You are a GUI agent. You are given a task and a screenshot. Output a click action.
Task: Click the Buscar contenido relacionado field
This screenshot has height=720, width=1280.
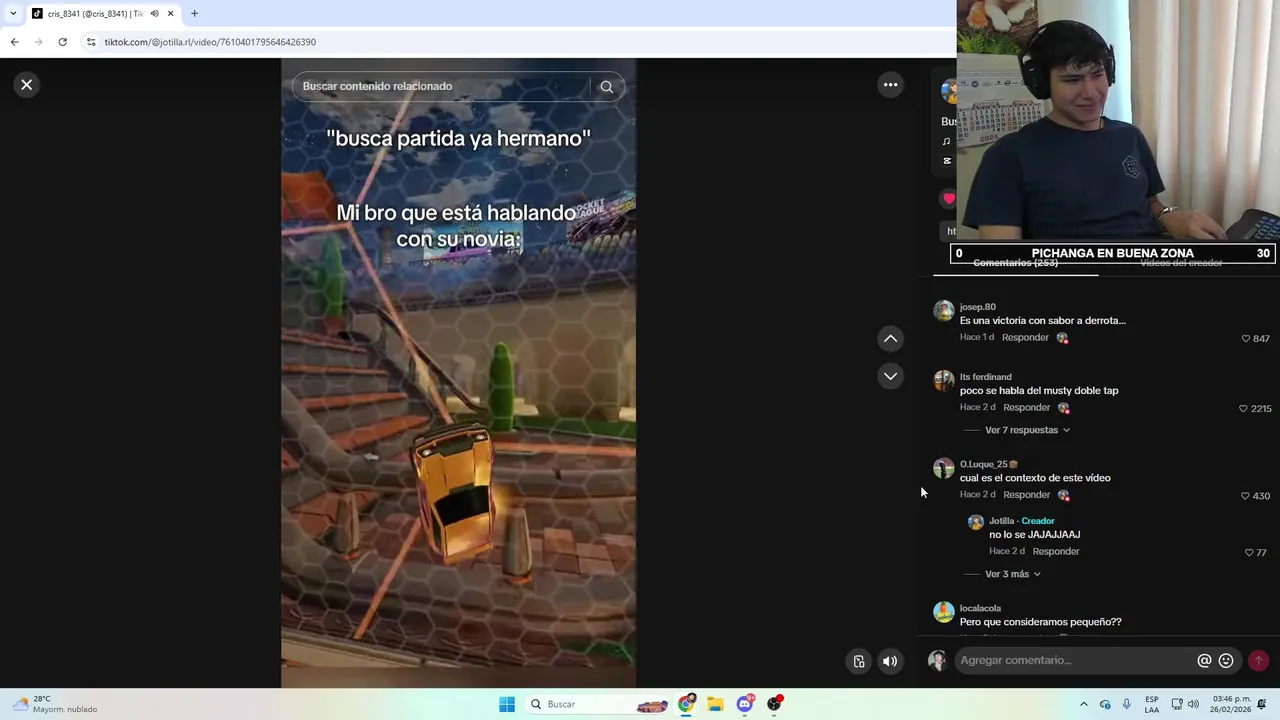pos(441,86)
